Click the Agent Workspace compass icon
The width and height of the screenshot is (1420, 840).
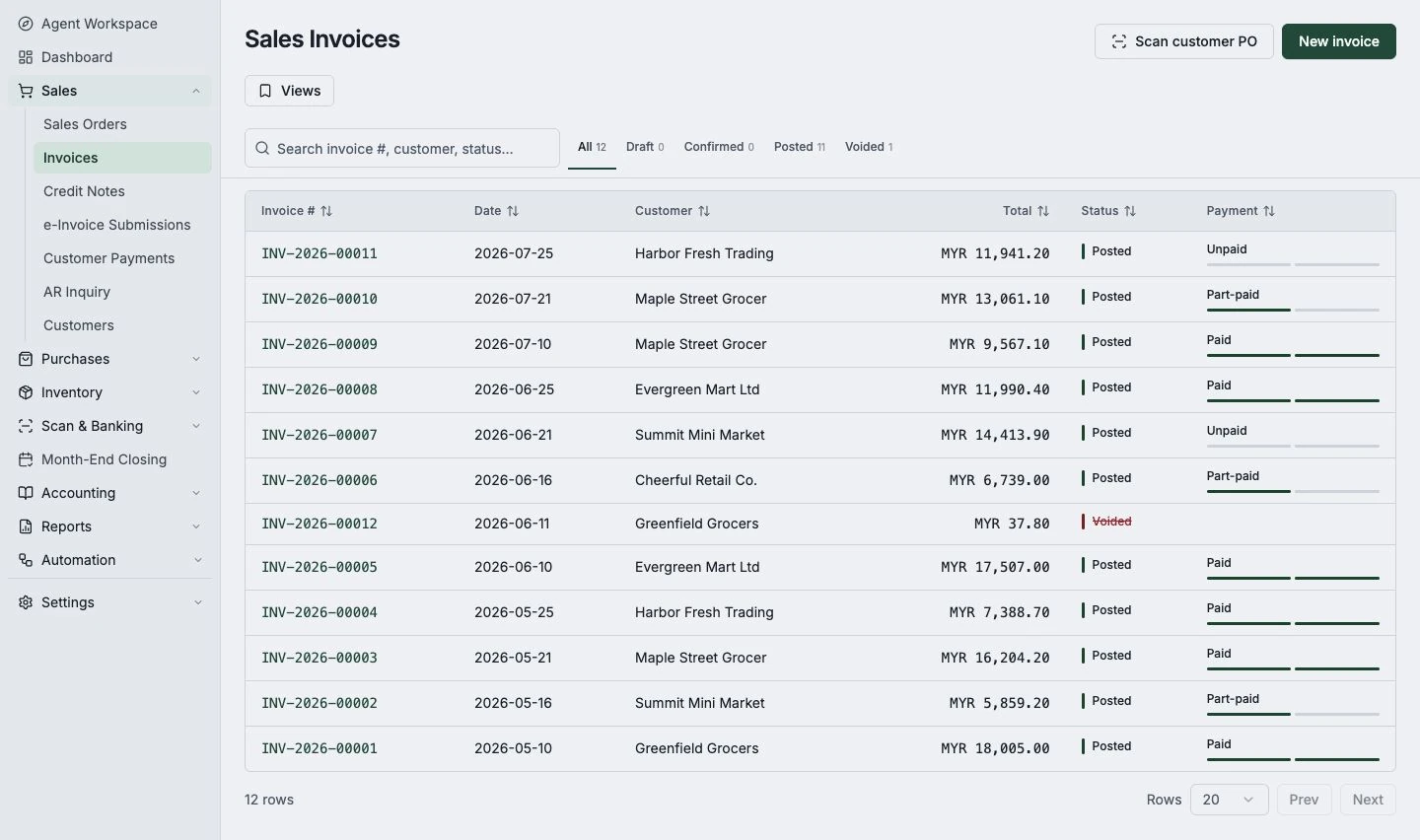26,24
